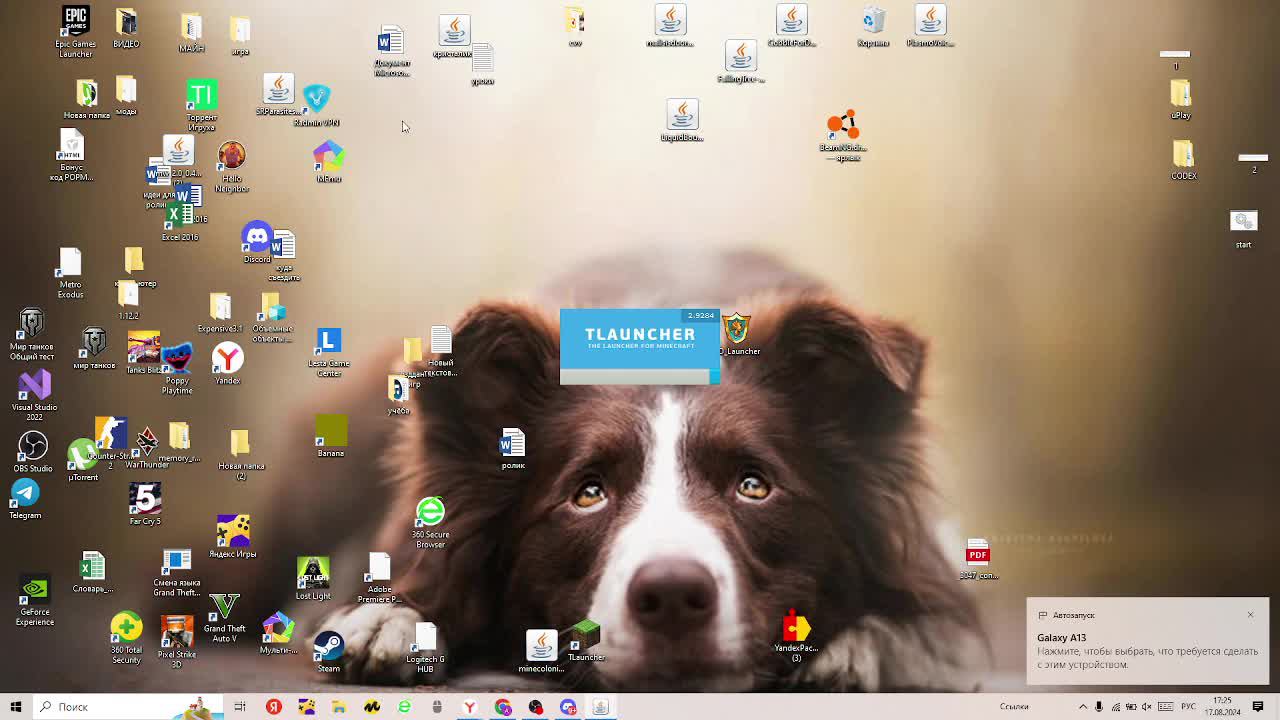Launch the µTorrent desktop shortcut

[83, 460]
